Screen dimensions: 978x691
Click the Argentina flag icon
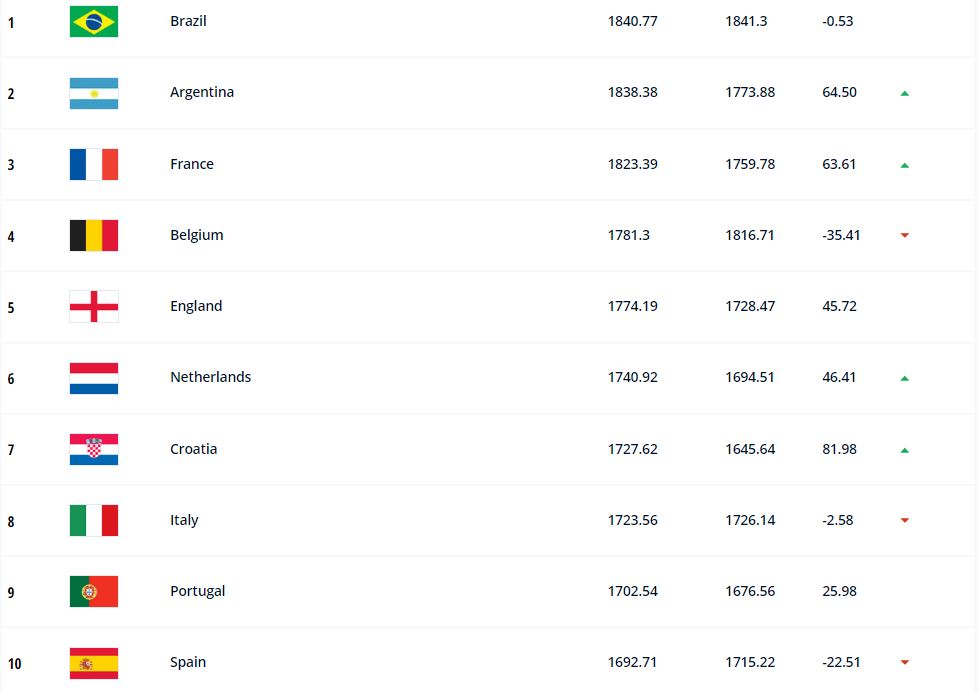coord(94,93)
